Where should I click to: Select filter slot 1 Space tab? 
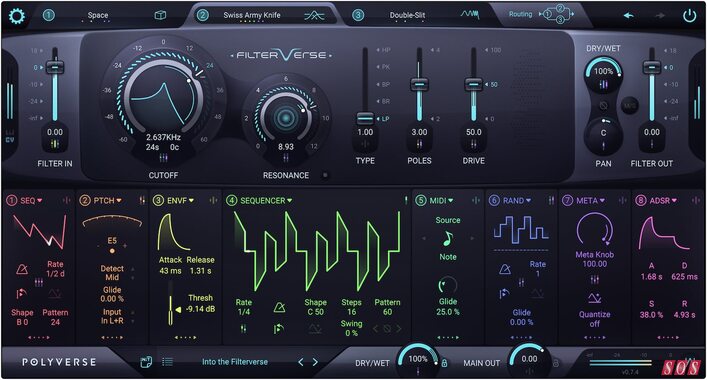click(x=98, y=15)
